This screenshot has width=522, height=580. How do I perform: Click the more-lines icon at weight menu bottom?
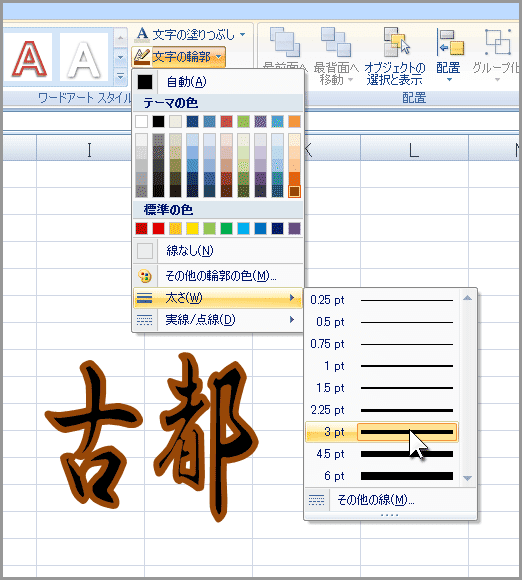(x=317, y=500)
